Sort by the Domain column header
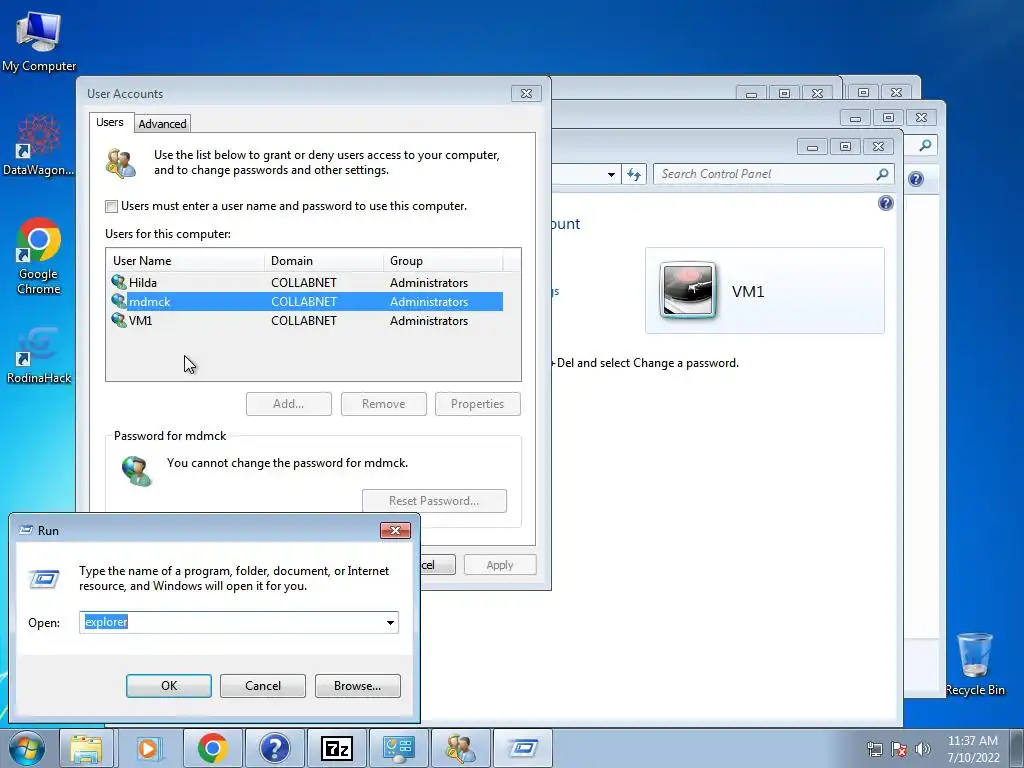The image size is (1024, 768). [x=324, y=261]
